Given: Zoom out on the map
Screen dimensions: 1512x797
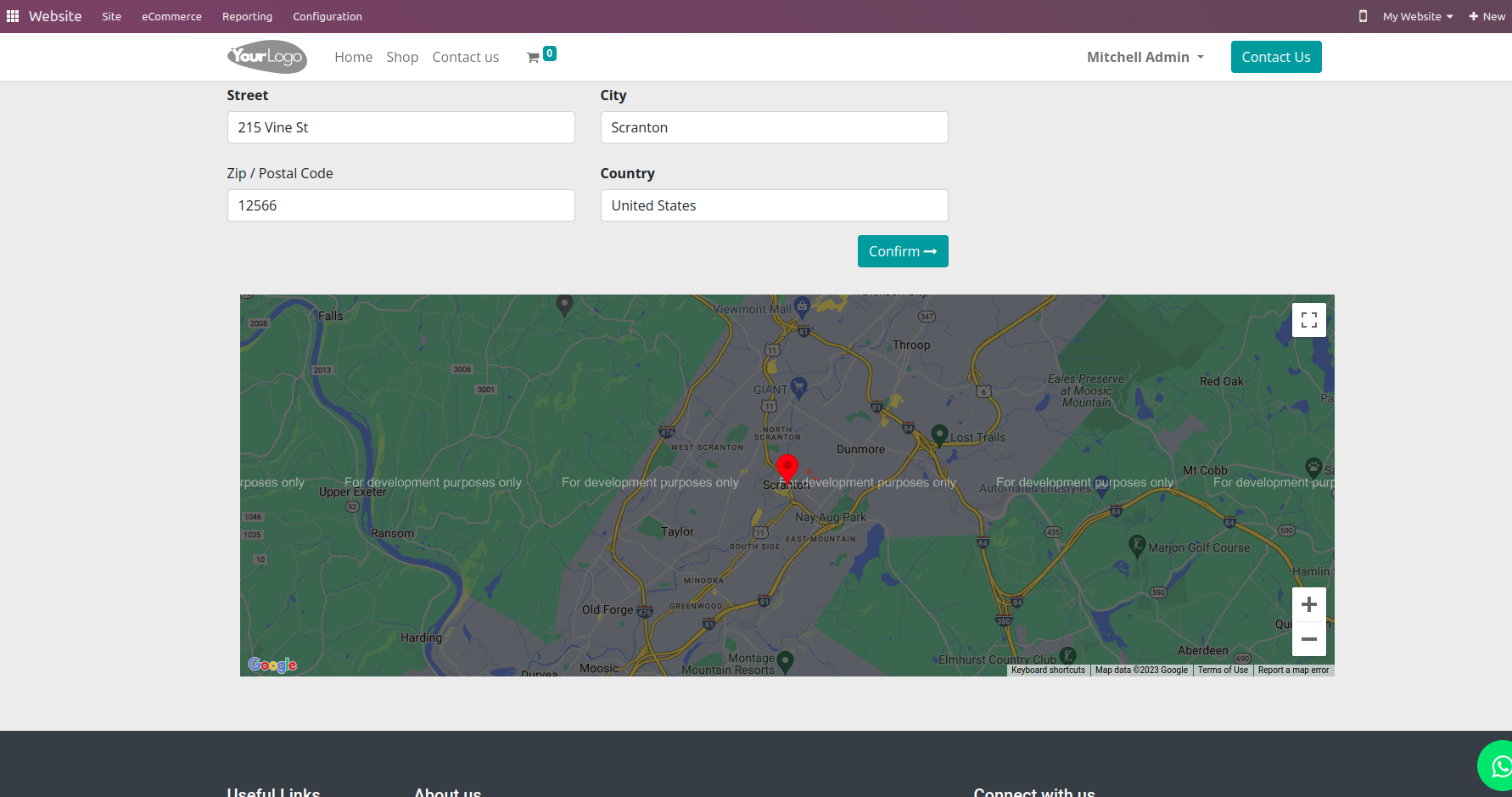Looking at the screenshot, I should pos(1308,639).
